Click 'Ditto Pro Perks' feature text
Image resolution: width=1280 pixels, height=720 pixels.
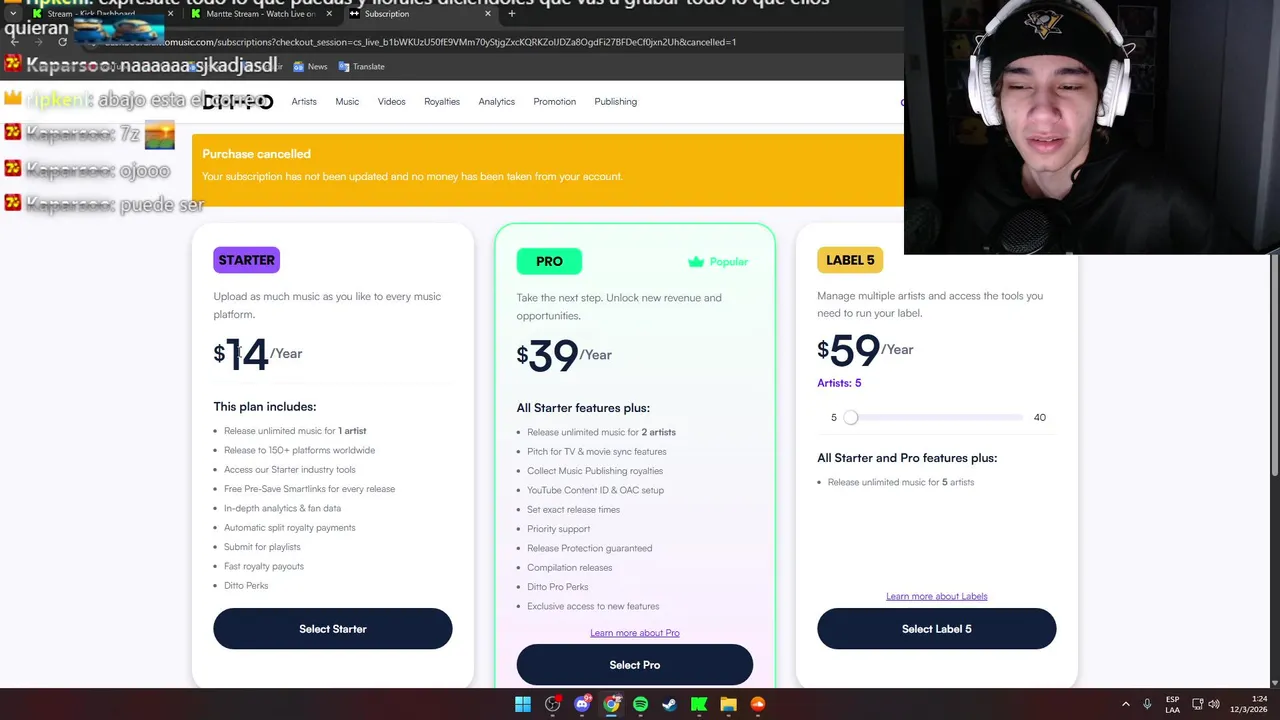pos(557,587)
